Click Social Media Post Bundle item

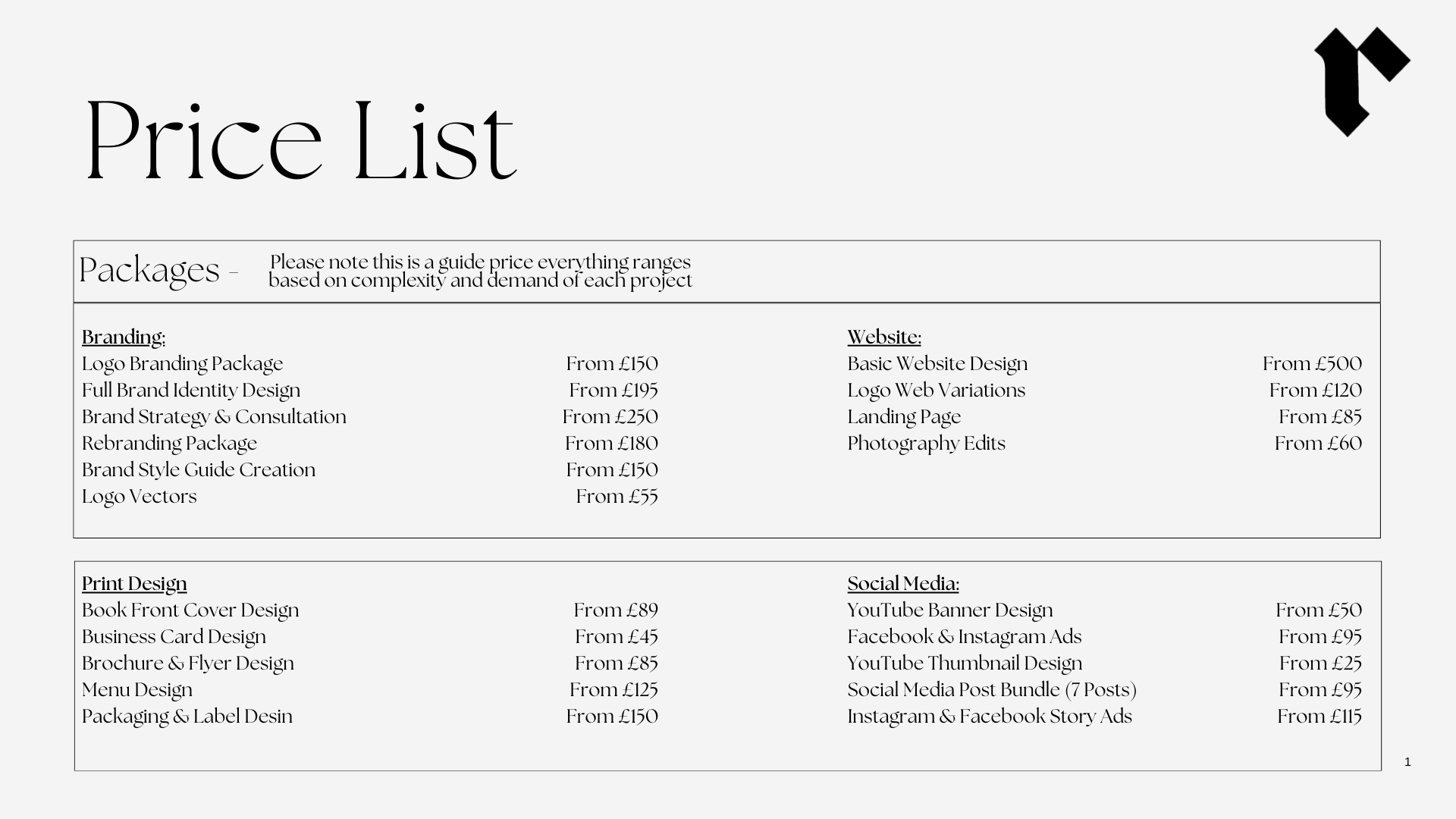[992, 690]
